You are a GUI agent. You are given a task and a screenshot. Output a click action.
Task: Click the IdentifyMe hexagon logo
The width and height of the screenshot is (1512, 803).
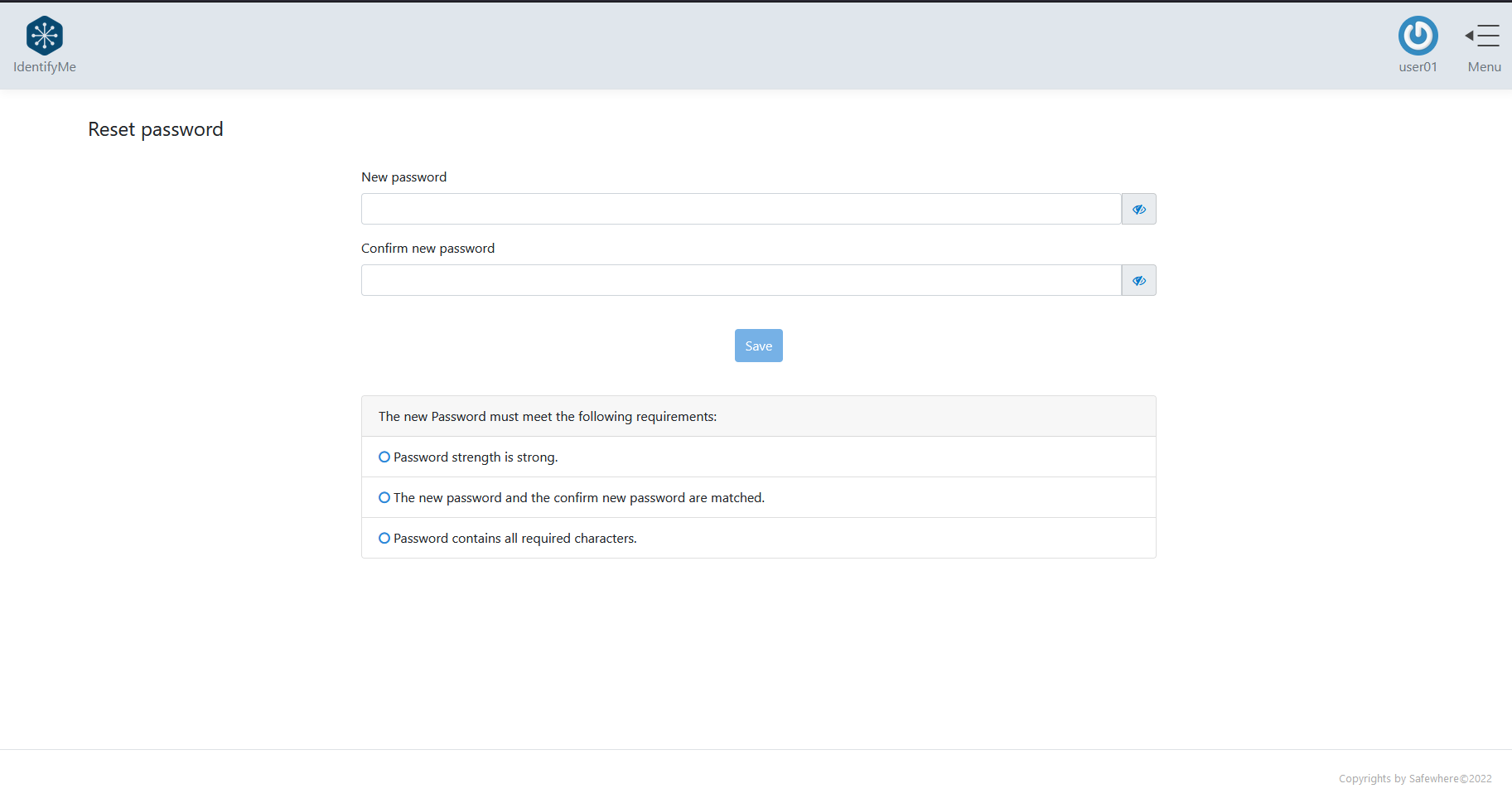pyautogui.click(x=45, y=36)
